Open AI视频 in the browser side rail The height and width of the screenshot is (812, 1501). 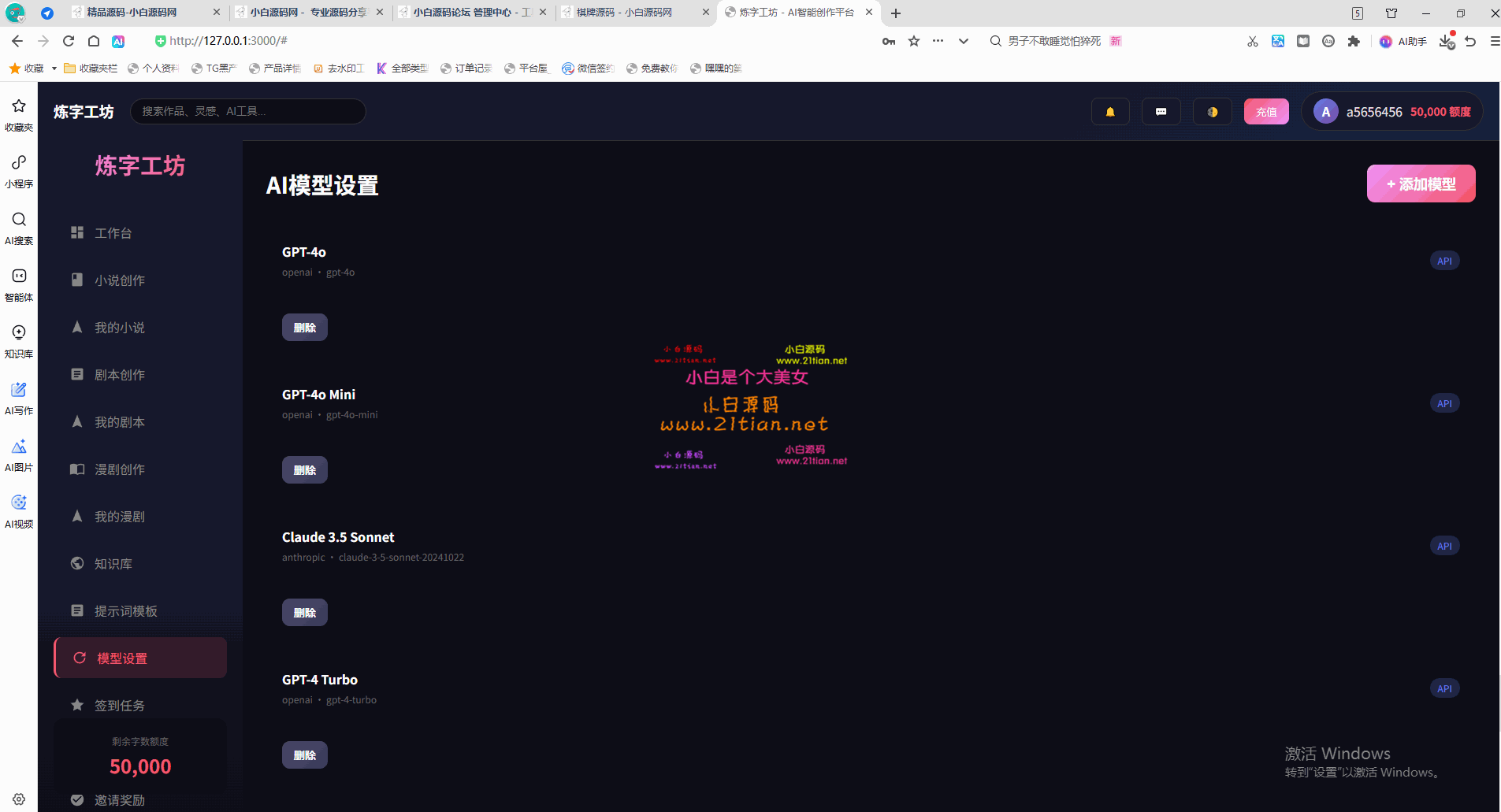[19, 511]
